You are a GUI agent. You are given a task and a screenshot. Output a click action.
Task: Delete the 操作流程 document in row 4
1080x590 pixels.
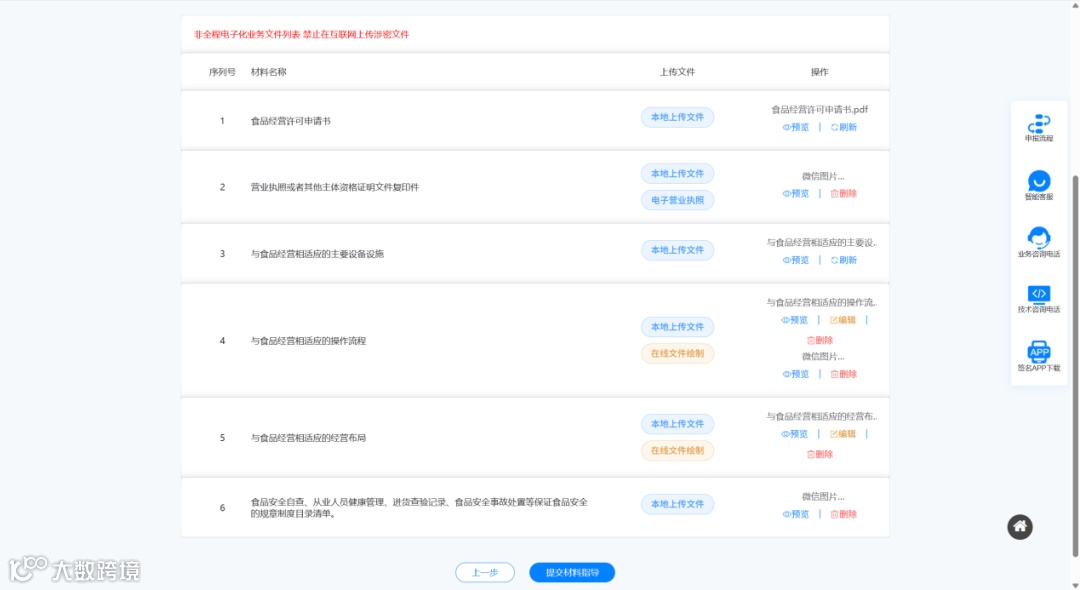tap(820, 340)
